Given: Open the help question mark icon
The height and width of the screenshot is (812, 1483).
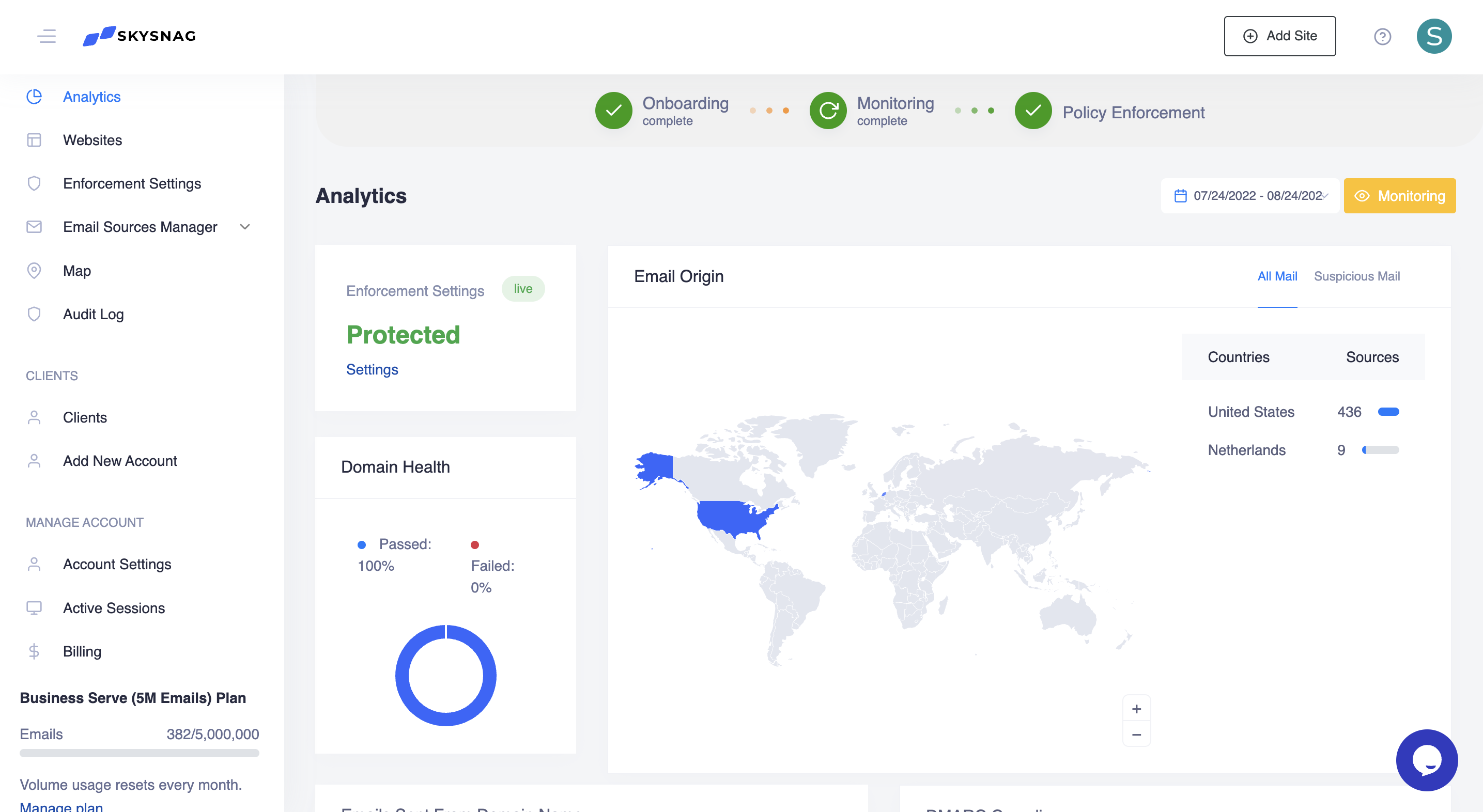Looking at the screenshot, I should [1383, 36].
